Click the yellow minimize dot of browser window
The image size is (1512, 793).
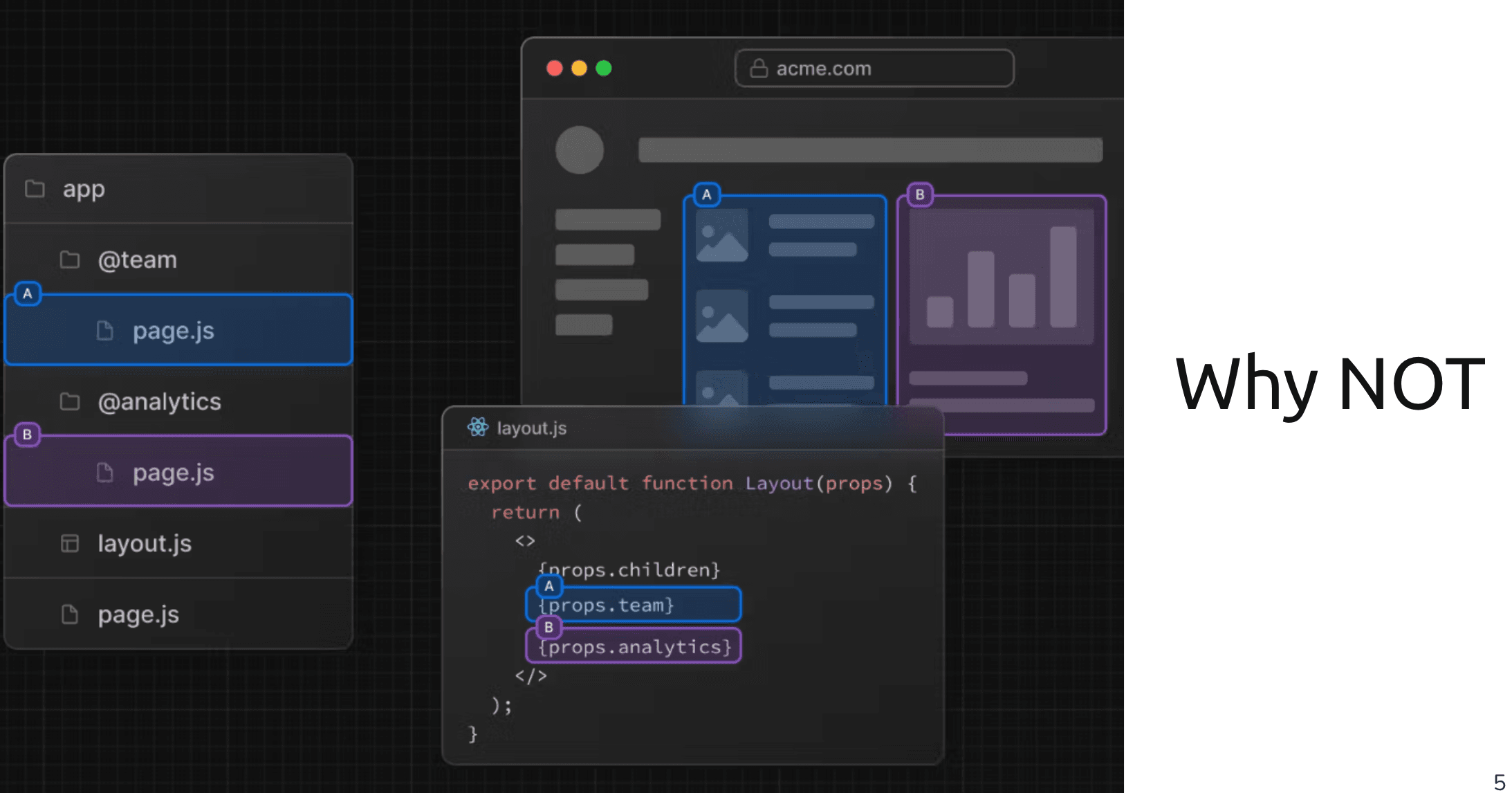click(x=580, y=68)
